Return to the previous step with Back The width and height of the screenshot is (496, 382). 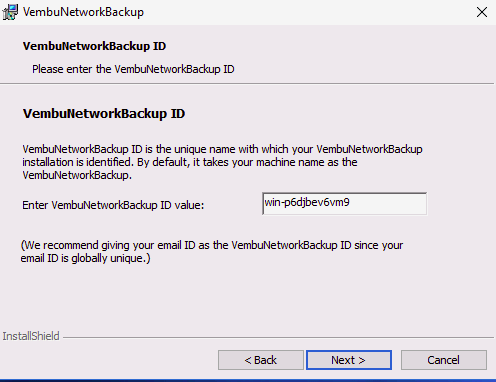click(261, 360)
